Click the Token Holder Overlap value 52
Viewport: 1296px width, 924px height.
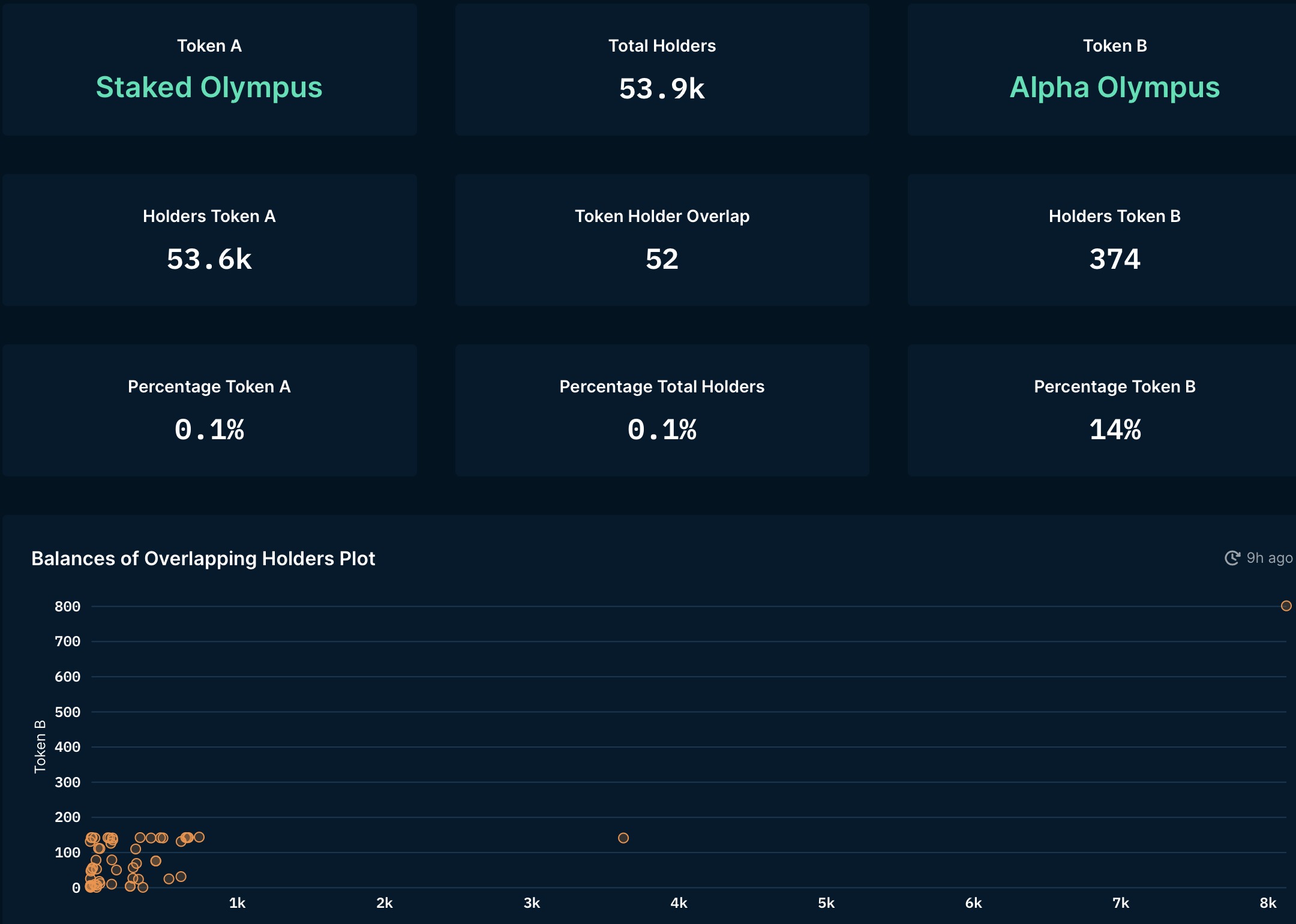click(x=662, y=259)
